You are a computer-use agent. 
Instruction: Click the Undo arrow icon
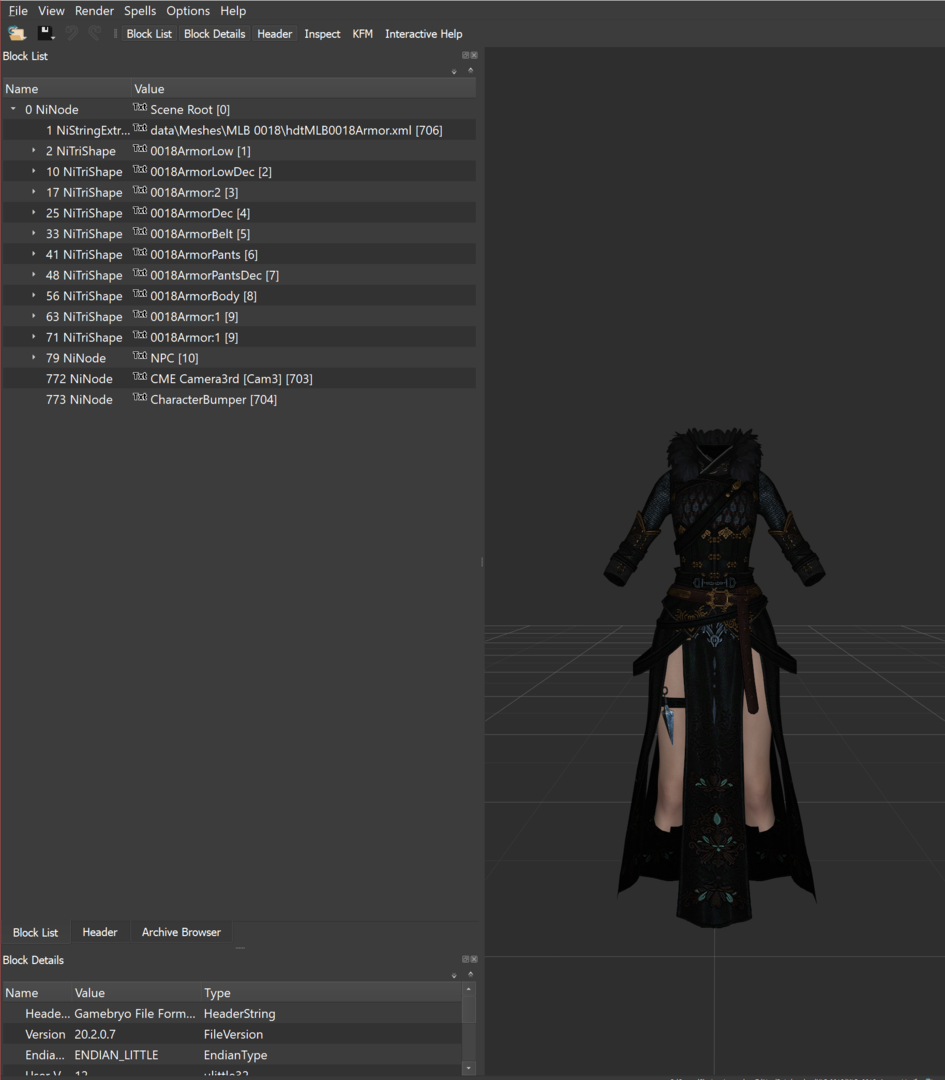[72, 33]
